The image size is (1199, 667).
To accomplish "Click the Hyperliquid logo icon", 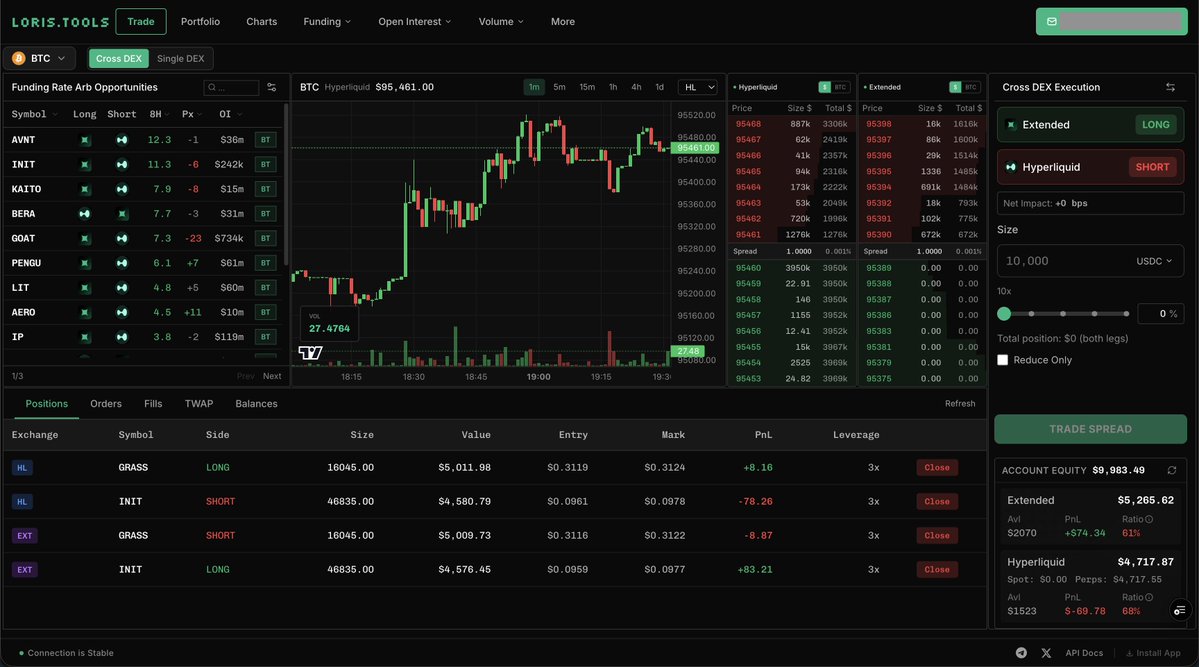I will (x=1010, y=166).
